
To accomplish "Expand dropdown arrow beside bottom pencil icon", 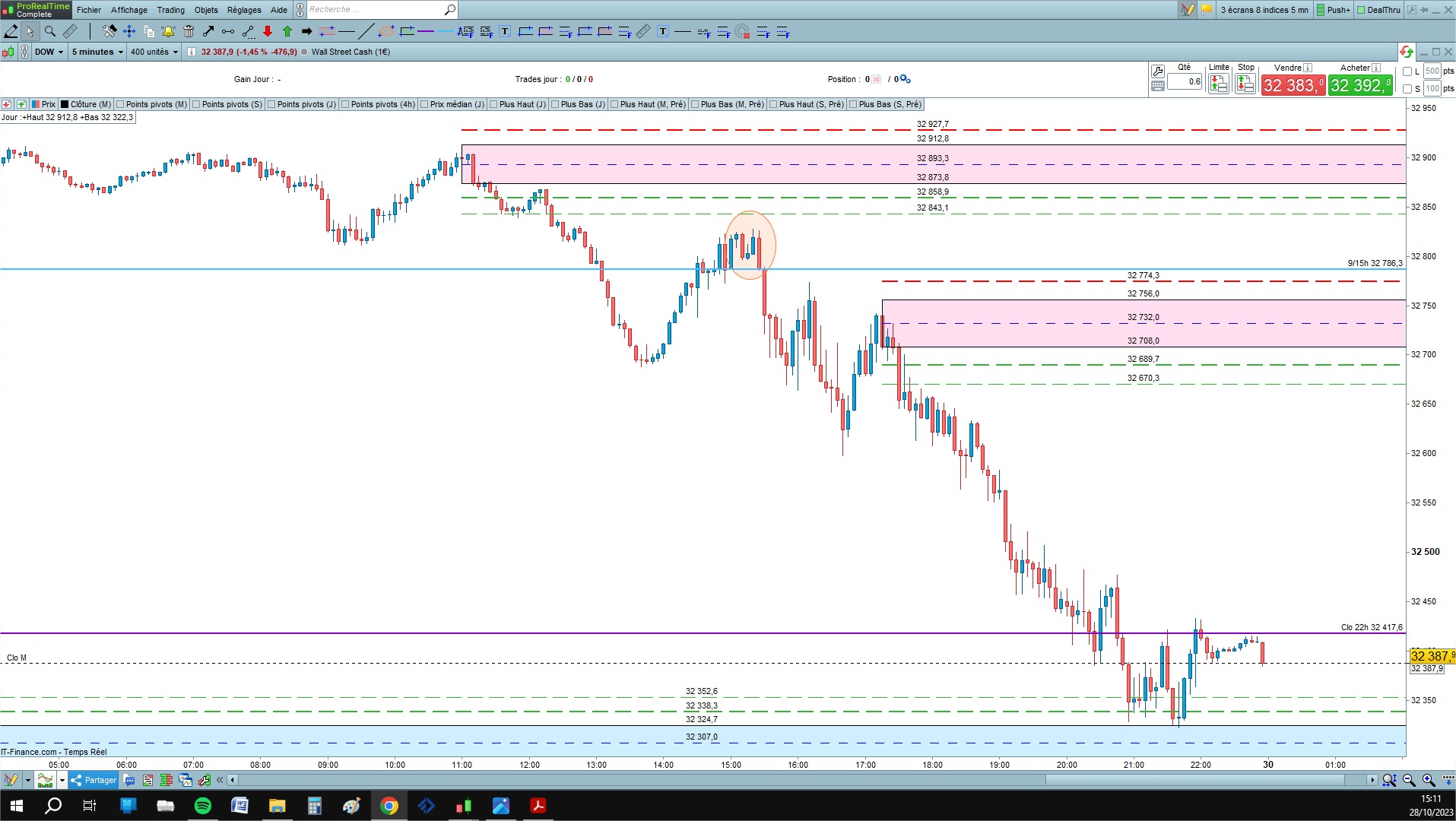I will [x=27, y=780].
